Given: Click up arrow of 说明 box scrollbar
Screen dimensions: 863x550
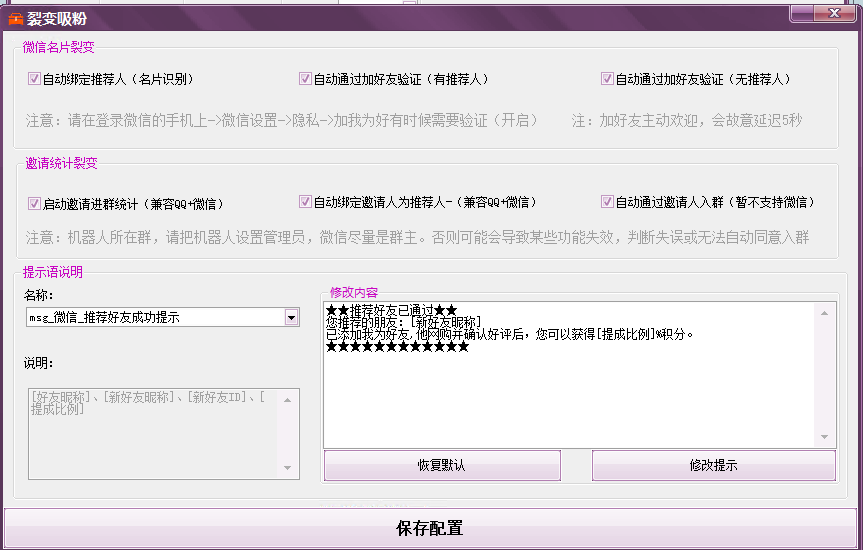Looking at the screenshot, I should click(289, 399).
